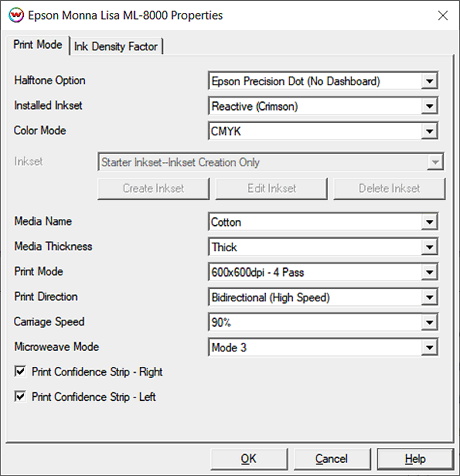
Task: Expand the Microweave Mode dropdown
Action: coord(323,347)
